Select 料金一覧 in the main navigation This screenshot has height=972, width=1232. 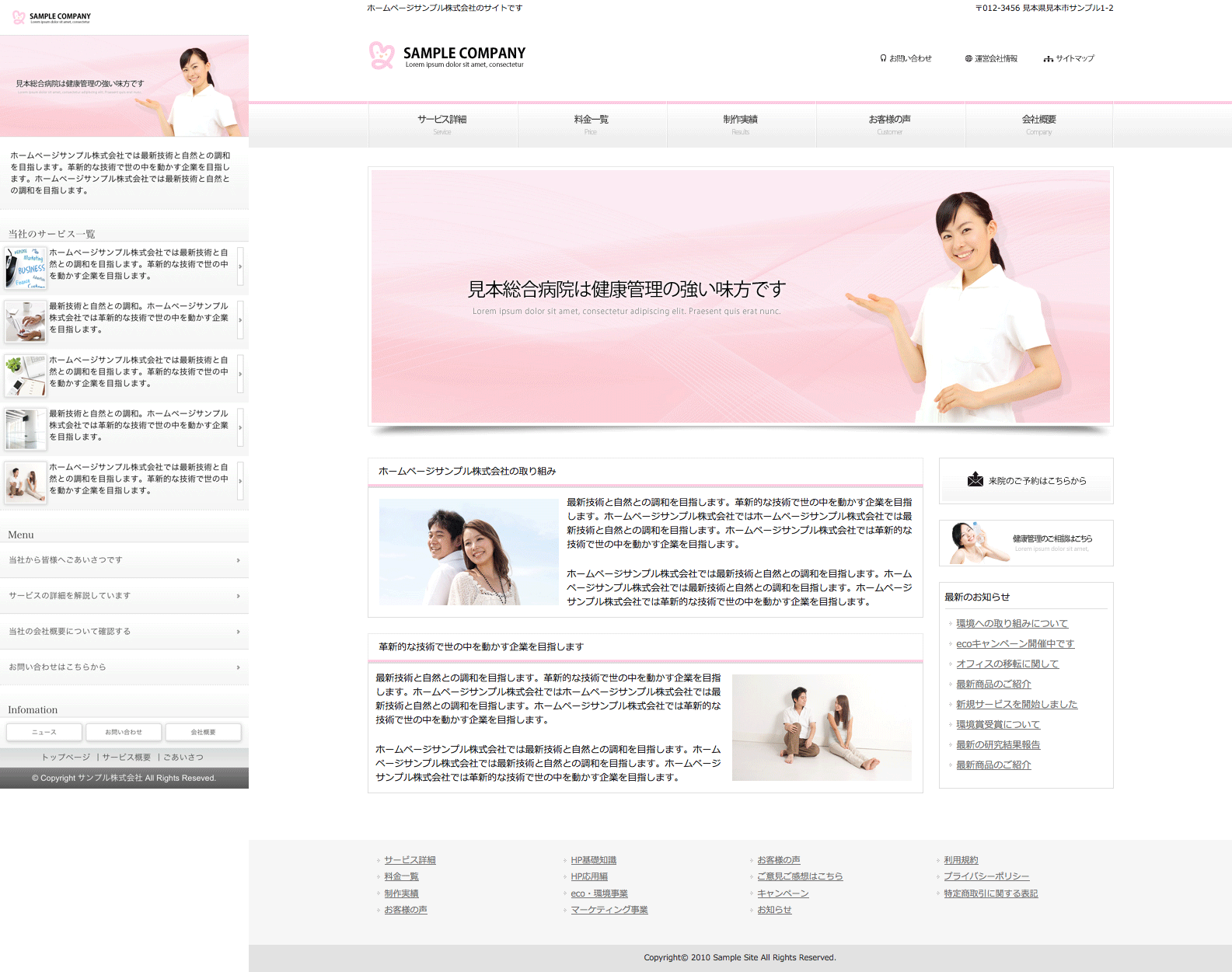point(591,124)
